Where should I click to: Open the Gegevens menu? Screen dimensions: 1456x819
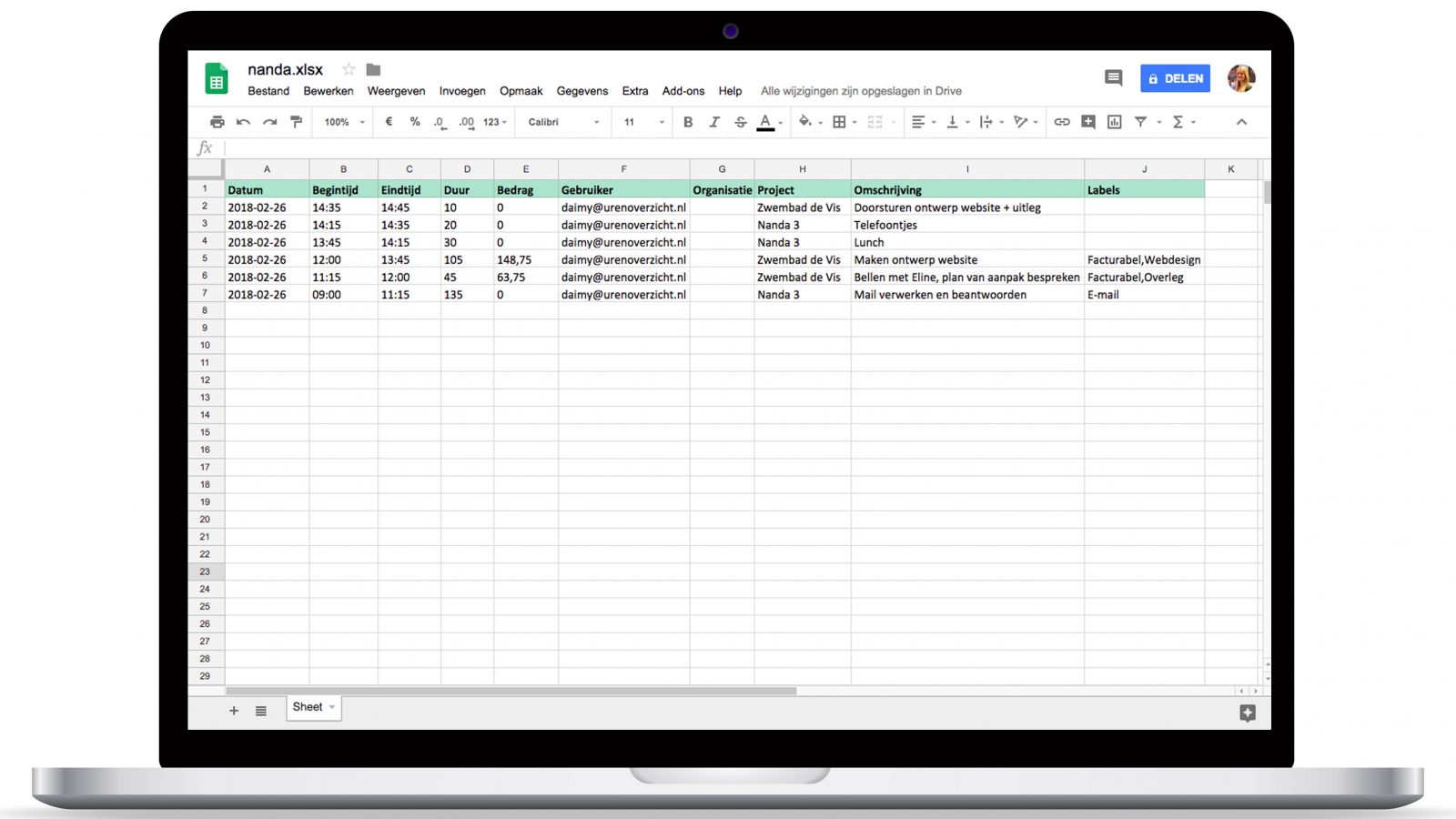582,91
